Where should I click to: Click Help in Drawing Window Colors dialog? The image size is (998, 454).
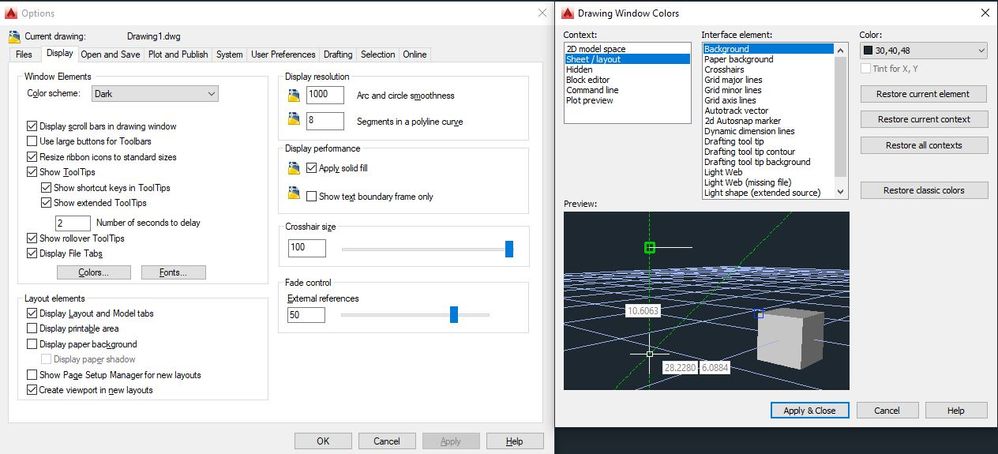click(x=956, y=411)
